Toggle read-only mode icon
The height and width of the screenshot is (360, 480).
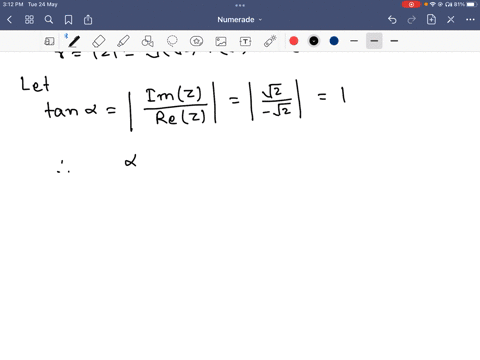pos(49,41)
